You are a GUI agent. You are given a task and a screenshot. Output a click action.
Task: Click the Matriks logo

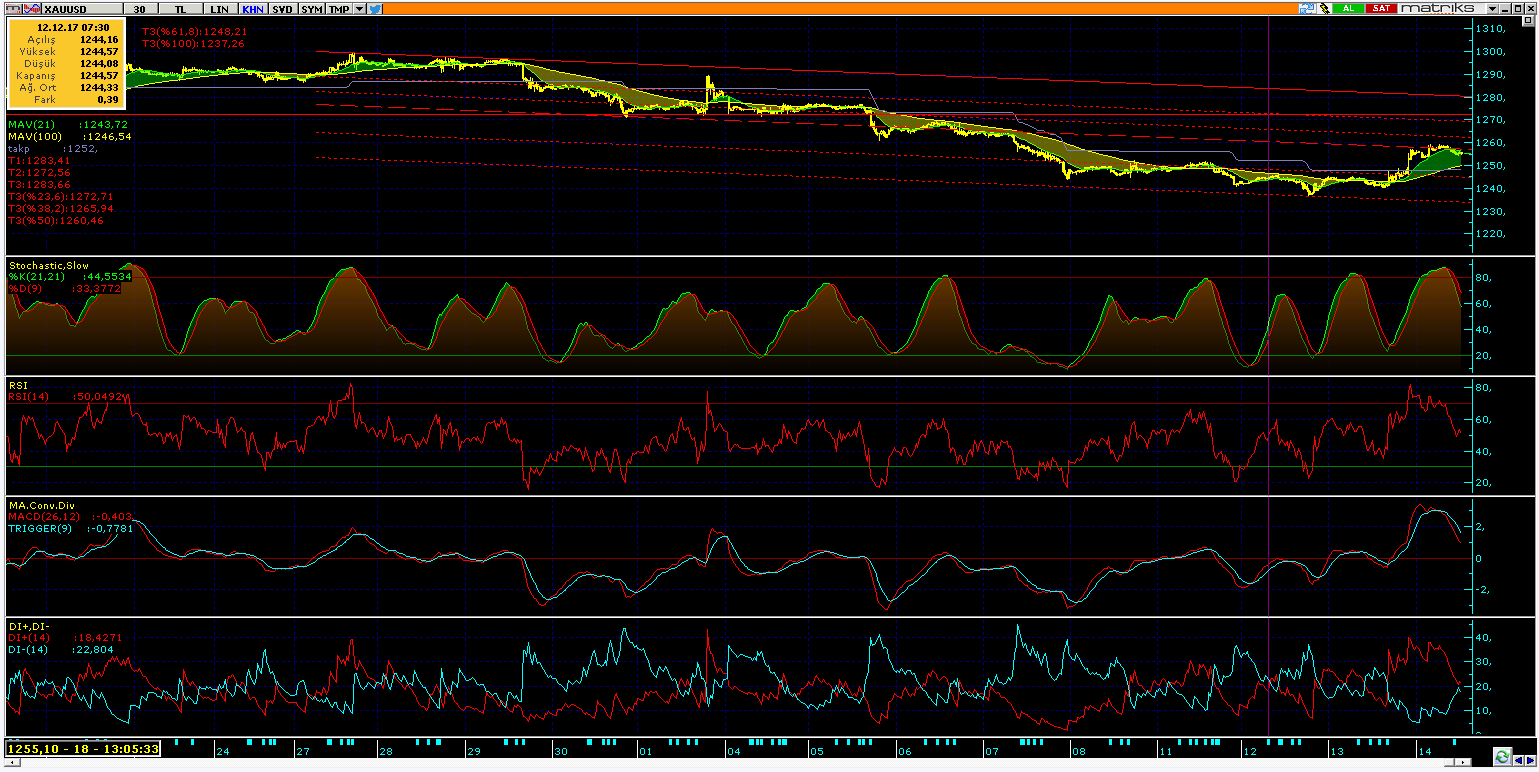(x=1438, y=7)
